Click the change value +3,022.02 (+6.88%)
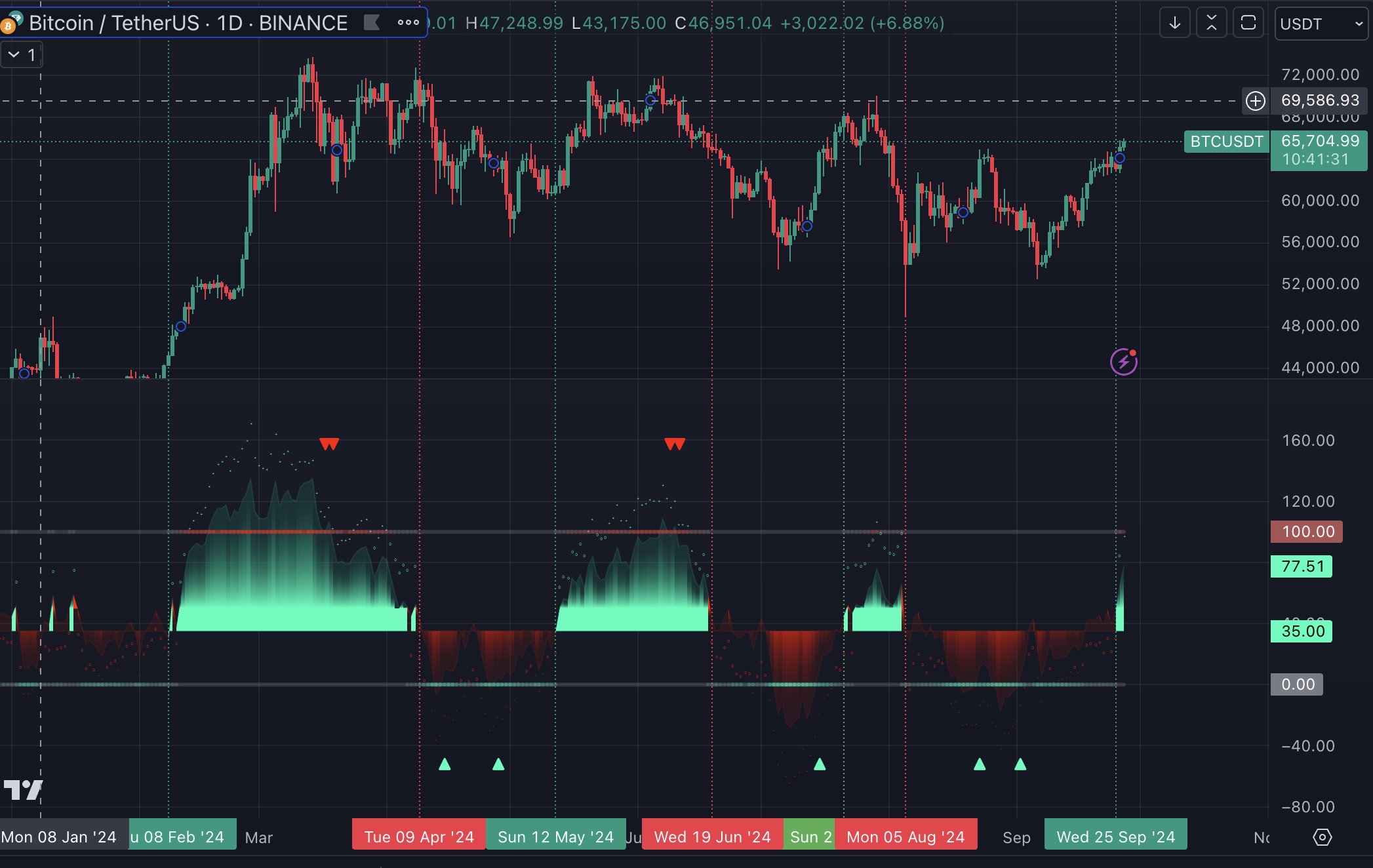The width and height of the screenshot is (1373, 868). pyautogui.click(x=862, y=23)
